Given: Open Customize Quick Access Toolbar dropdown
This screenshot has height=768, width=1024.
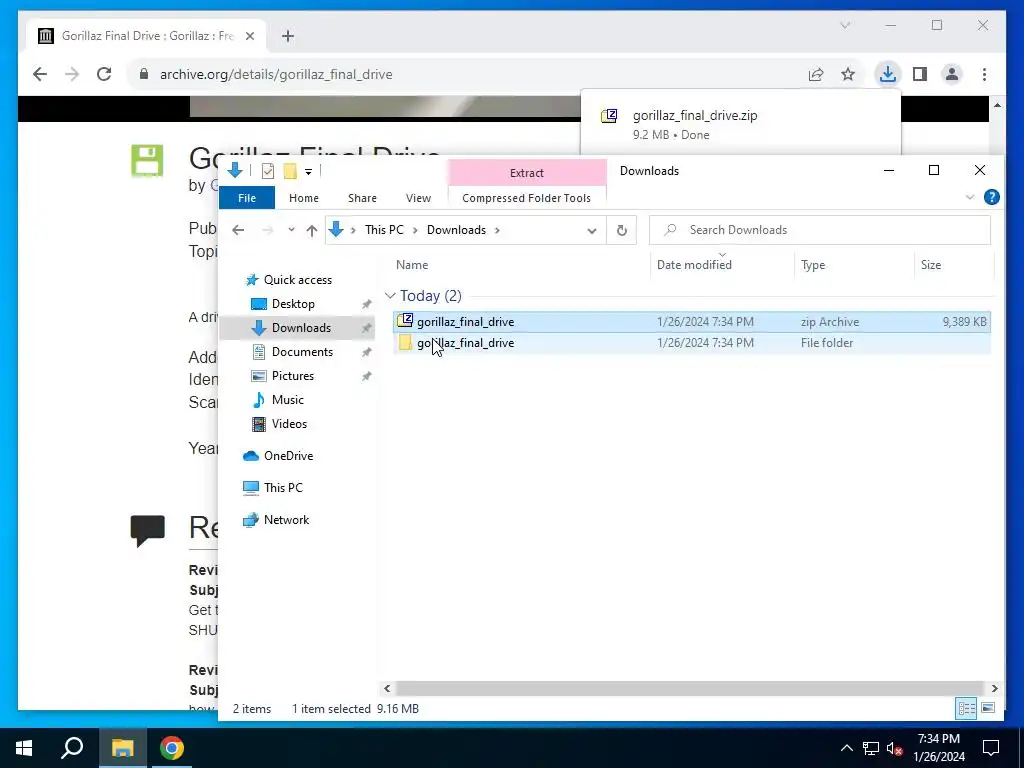Looking at the screenshot, I should pos(308,172).
